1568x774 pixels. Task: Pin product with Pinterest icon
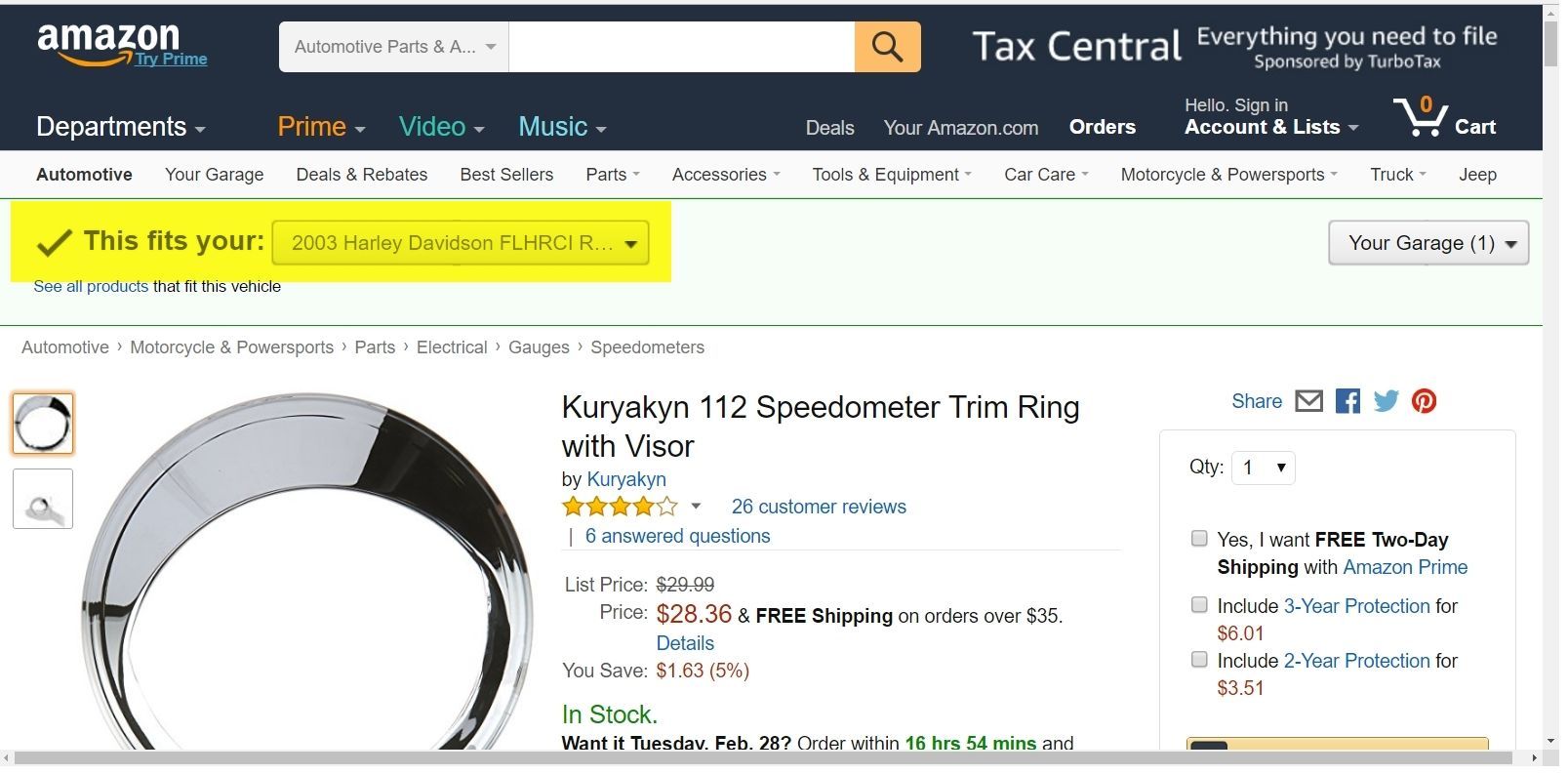[1424, 401]
